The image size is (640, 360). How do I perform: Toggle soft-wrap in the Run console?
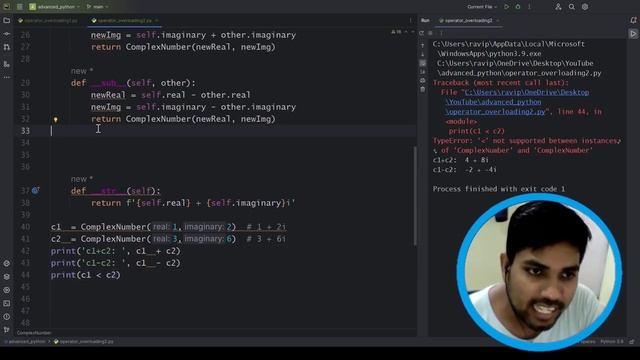[x=423, y=63]
